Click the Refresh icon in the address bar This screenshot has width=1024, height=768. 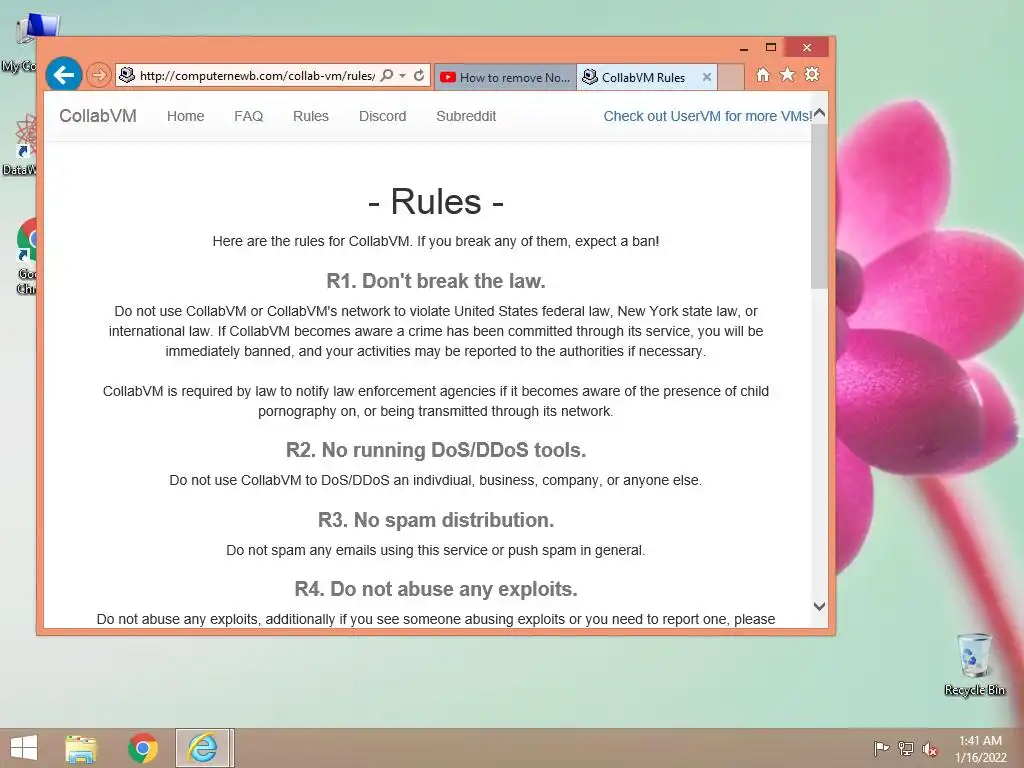point(419,75)
